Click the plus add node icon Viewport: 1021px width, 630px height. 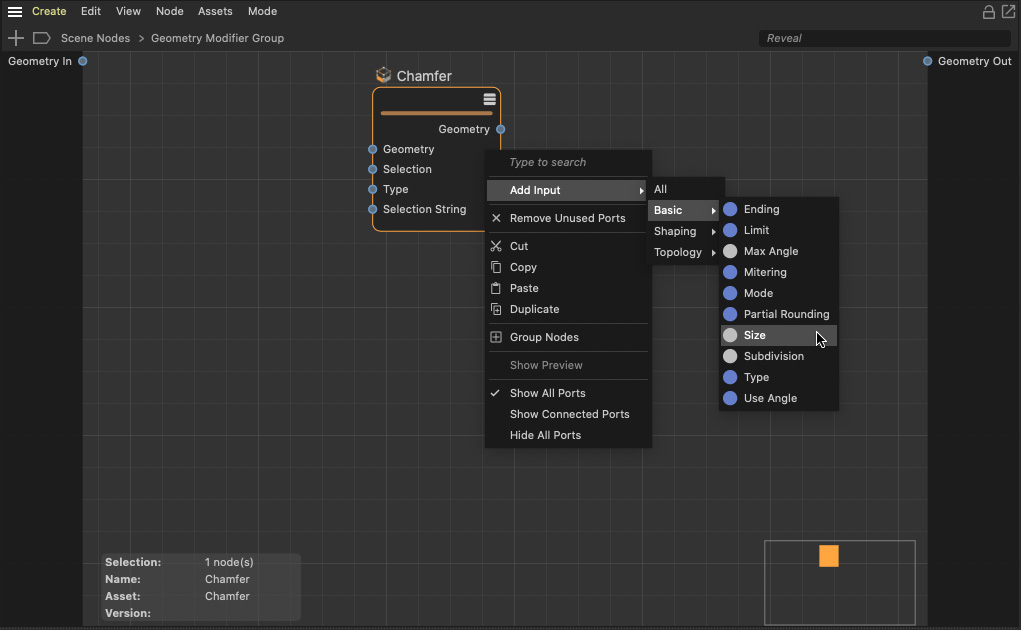click(x=16, y=38)
